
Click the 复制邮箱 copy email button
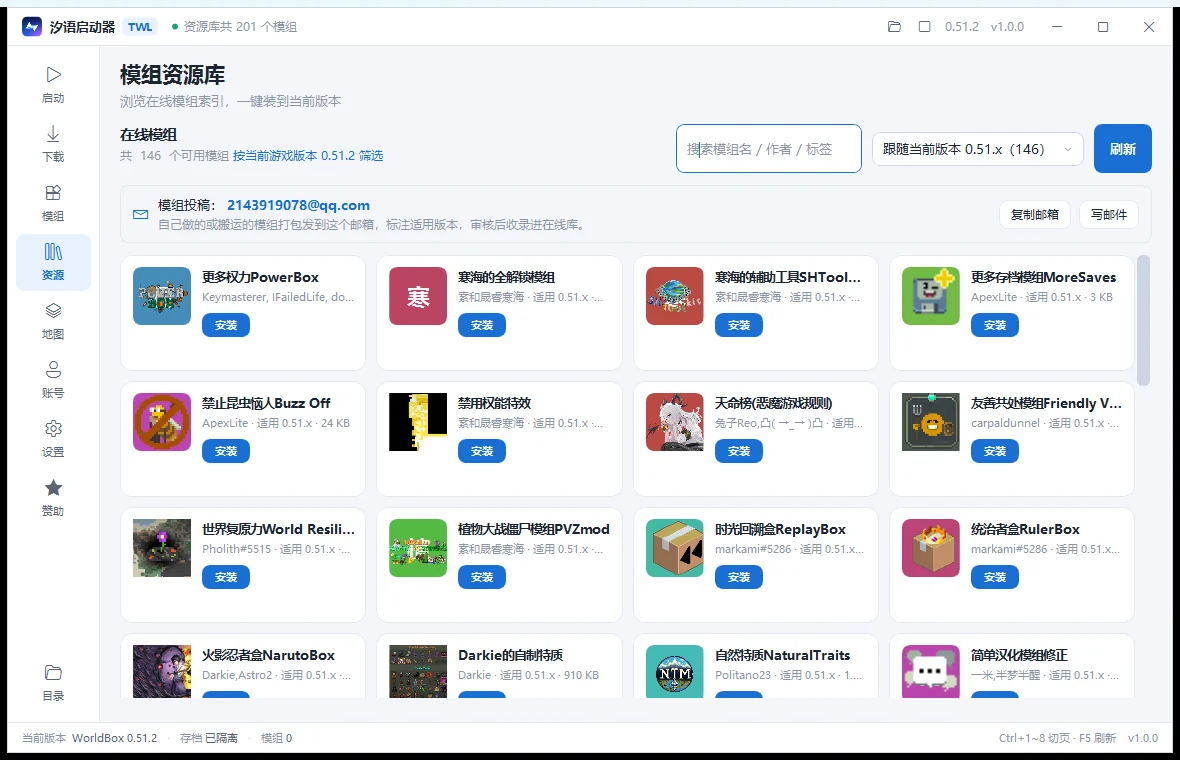click(x=1035, y=214)
